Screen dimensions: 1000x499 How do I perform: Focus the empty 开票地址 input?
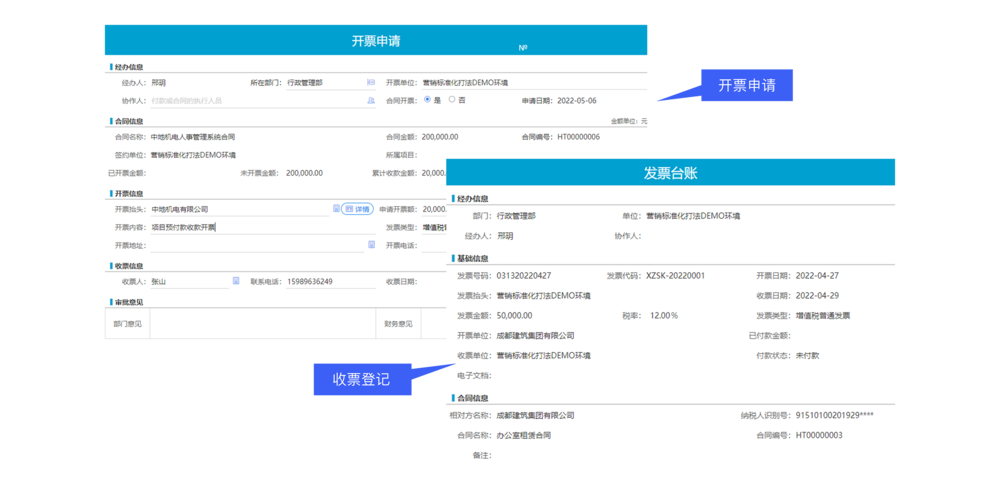click(256, 245)
